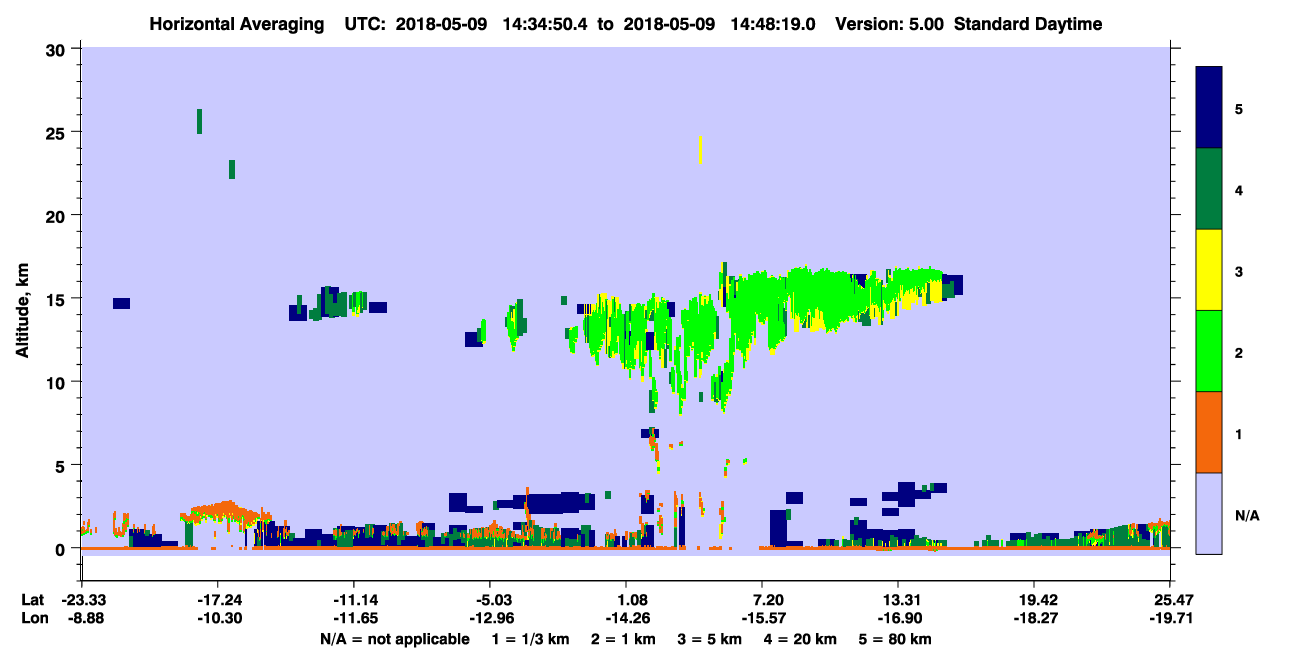Click legend text '3 = 5 km'
Image resolution: width=1300 pixels, height=667 pixels.
coord(710,639)
